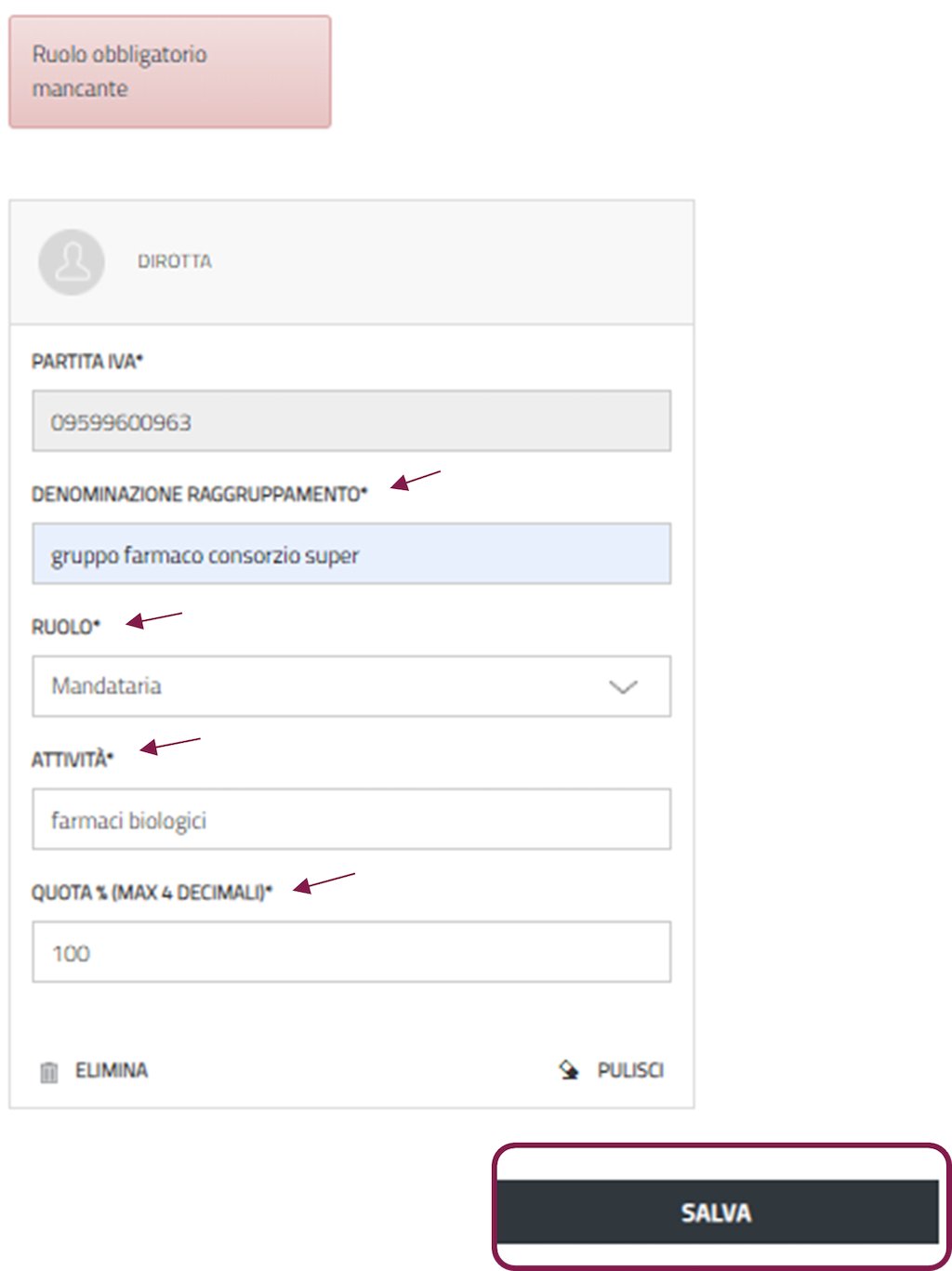Click the word 'Mandataria' in the dropdown

click(107, 686)
